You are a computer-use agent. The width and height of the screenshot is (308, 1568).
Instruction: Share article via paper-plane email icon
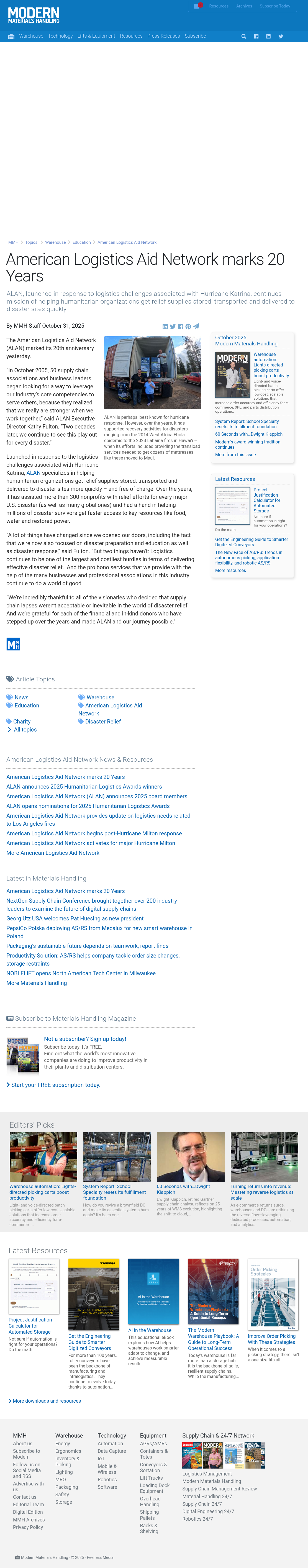pyautogui.click(x=196, y=327)
